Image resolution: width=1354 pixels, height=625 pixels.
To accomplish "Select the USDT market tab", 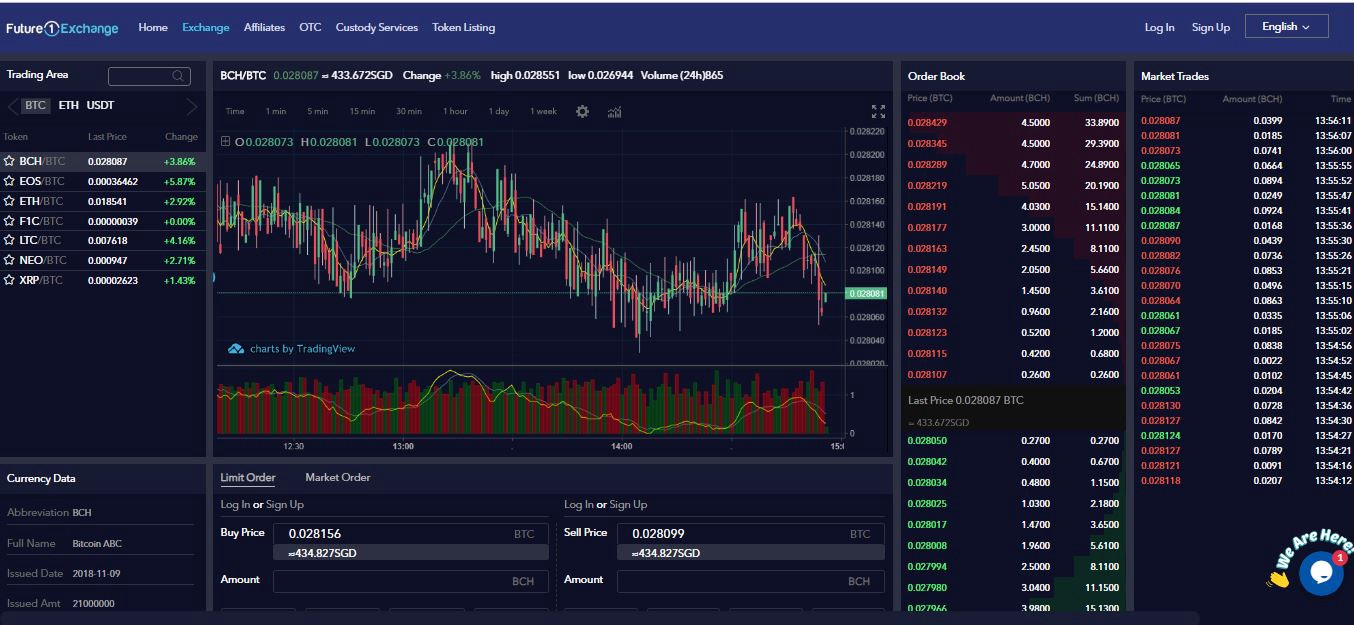I will click(x=100, y=105).
